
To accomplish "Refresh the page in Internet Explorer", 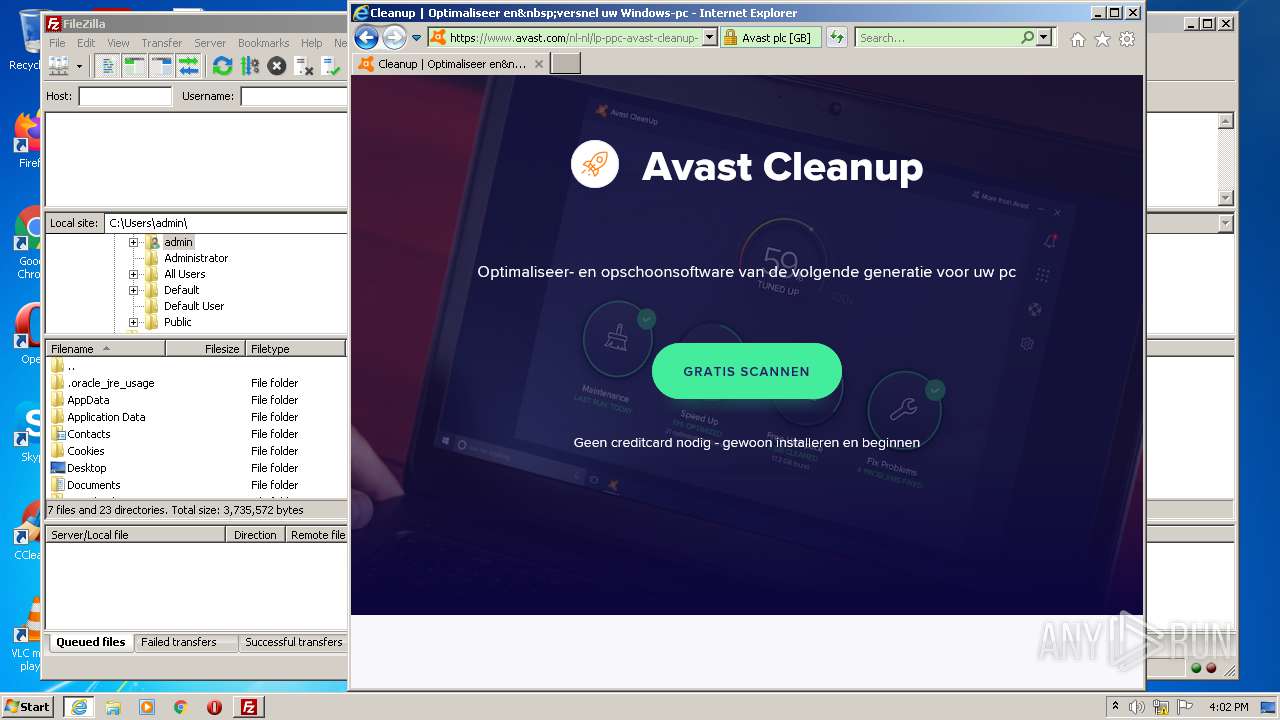I will coord(837,38).
